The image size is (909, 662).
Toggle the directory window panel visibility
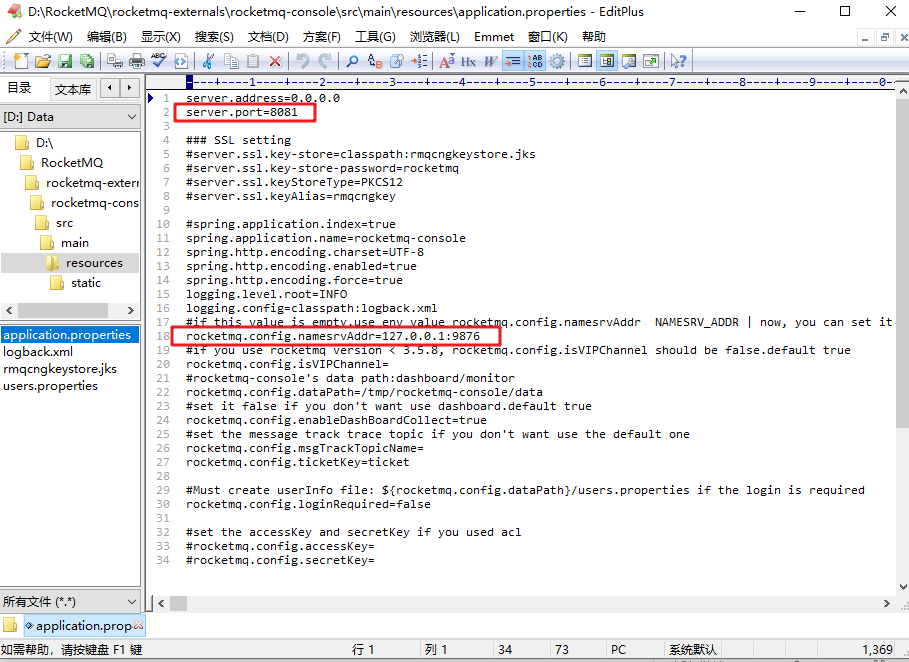click(x=608, y=61)
